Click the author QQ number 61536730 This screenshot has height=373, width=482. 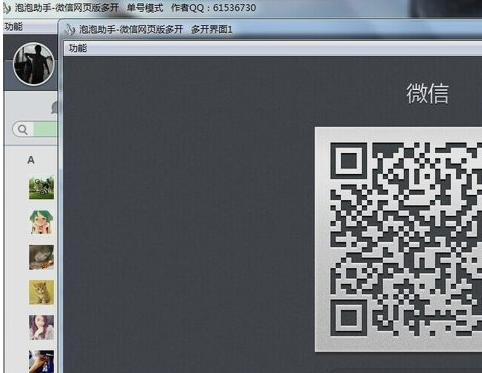coord(235,7)
